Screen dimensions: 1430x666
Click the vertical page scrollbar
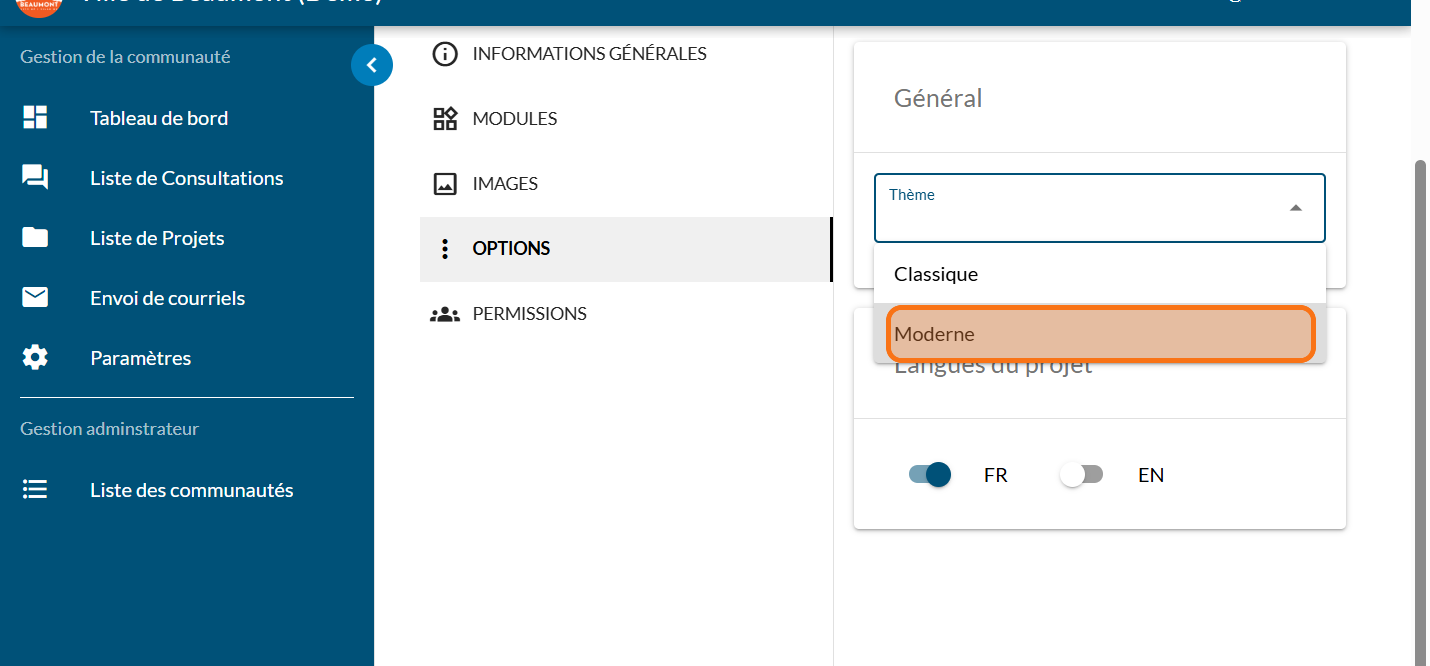click(1421, 400)
